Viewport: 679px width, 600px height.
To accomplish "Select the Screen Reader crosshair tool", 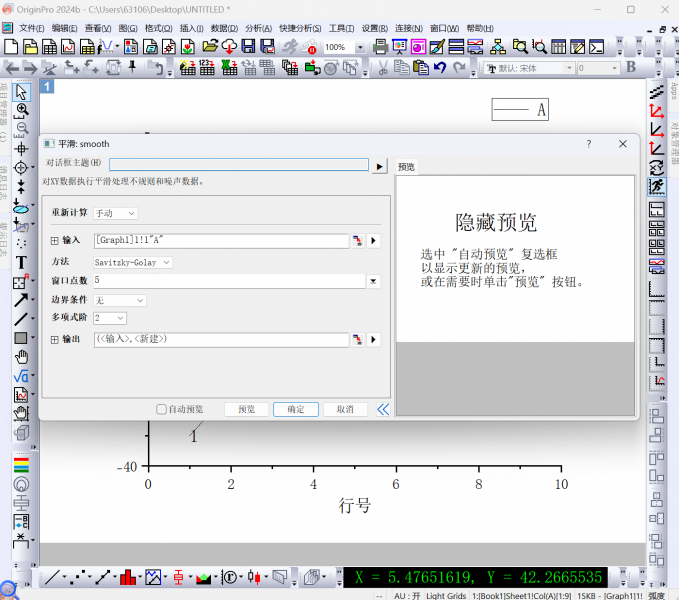I will tap(21, 149).
